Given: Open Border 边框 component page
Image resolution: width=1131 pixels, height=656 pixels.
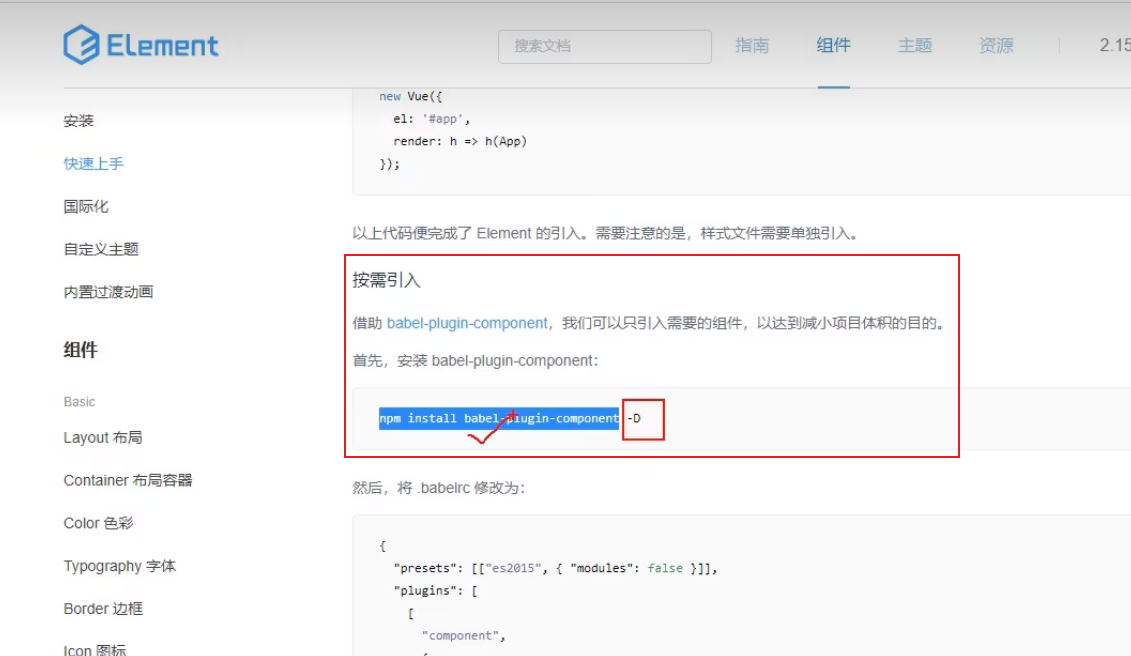Looking at the screenshot, I should (103, 608).
